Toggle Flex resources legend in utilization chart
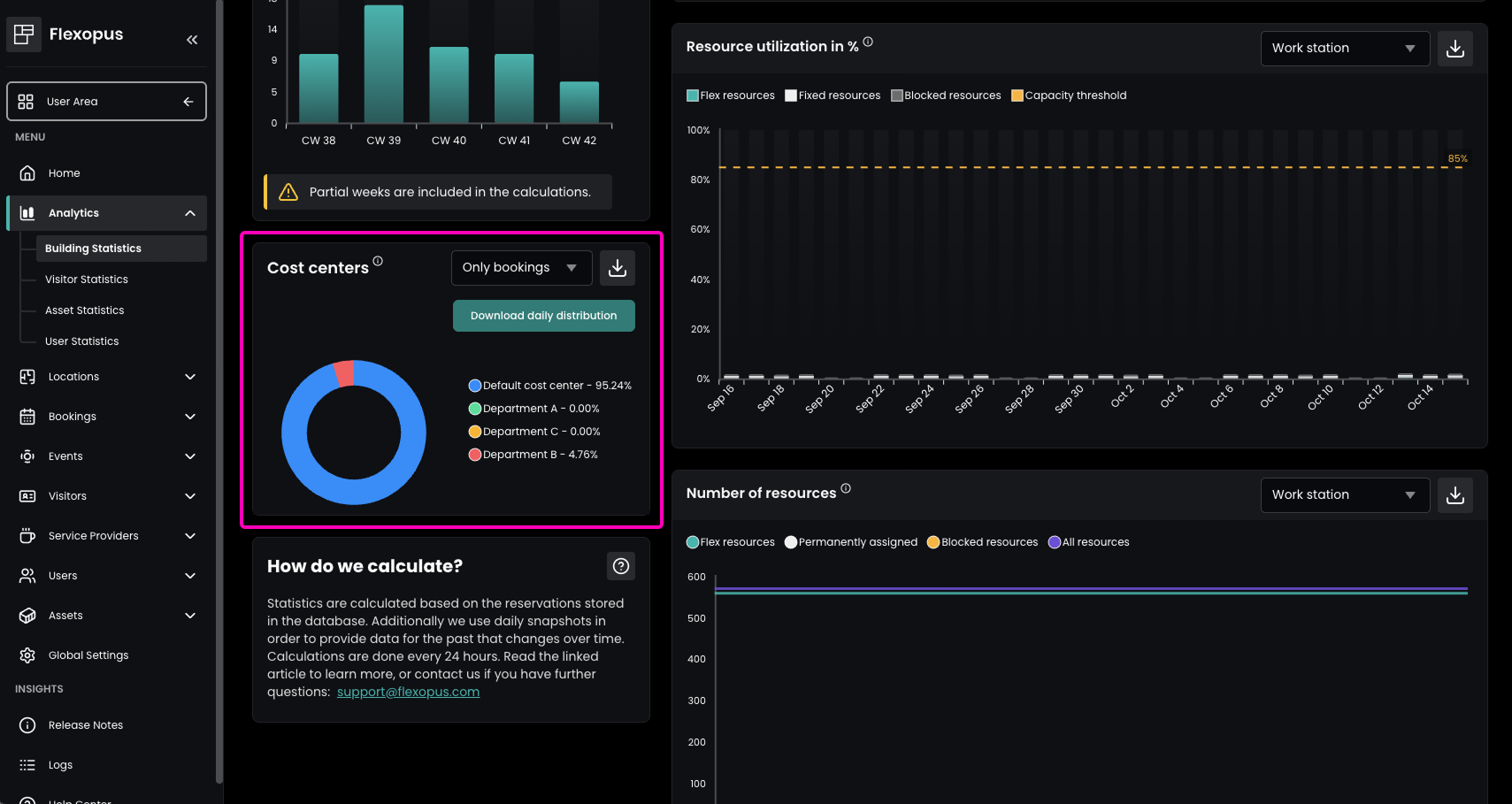The image size is (1512, 804). click(x=731, y=96)
